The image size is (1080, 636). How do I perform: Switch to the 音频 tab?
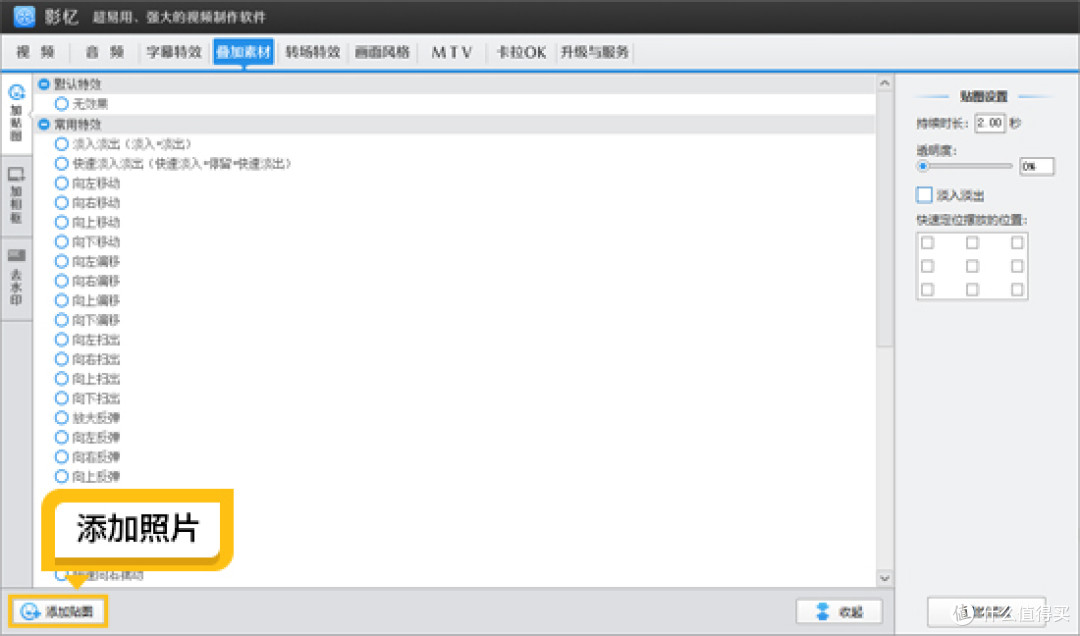[x=105, y=52]
